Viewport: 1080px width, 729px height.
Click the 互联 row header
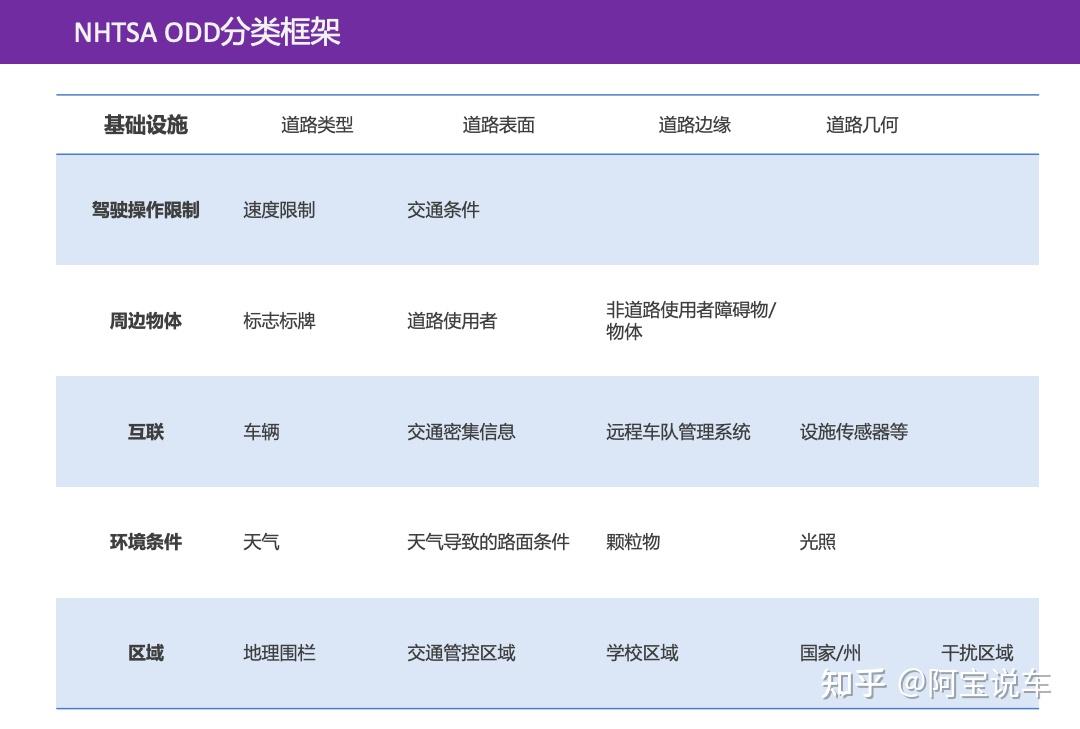146,432
